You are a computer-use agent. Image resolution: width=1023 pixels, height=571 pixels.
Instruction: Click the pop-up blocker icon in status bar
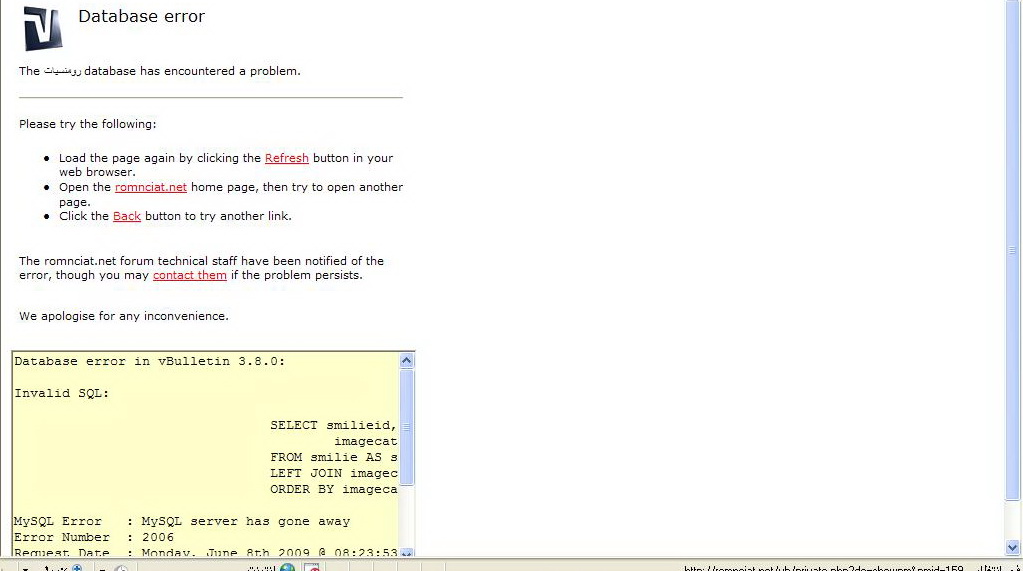click(312, 568)
